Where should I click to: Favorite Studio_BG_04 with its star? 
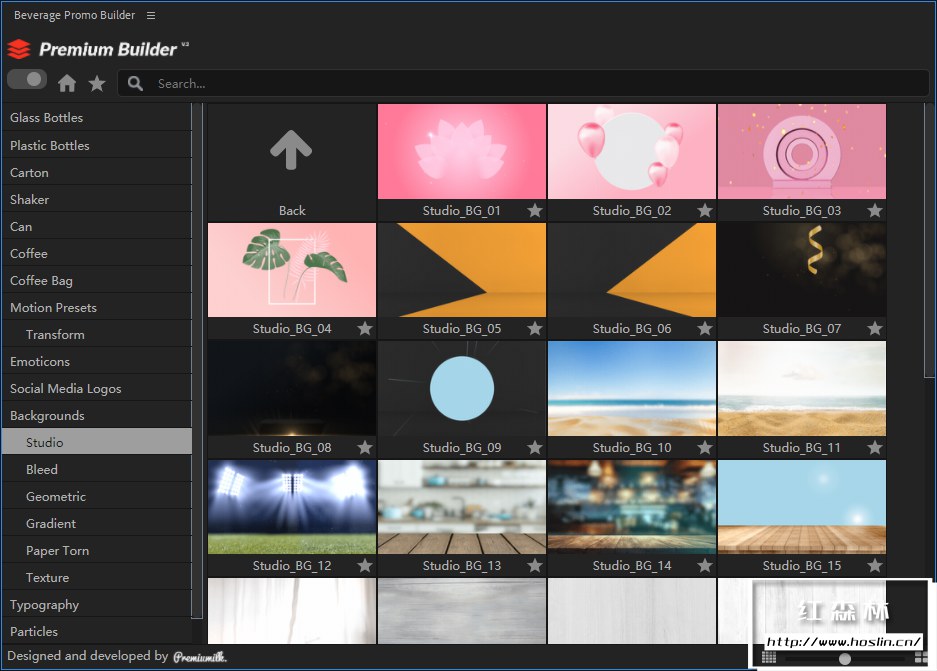(365, 329)
